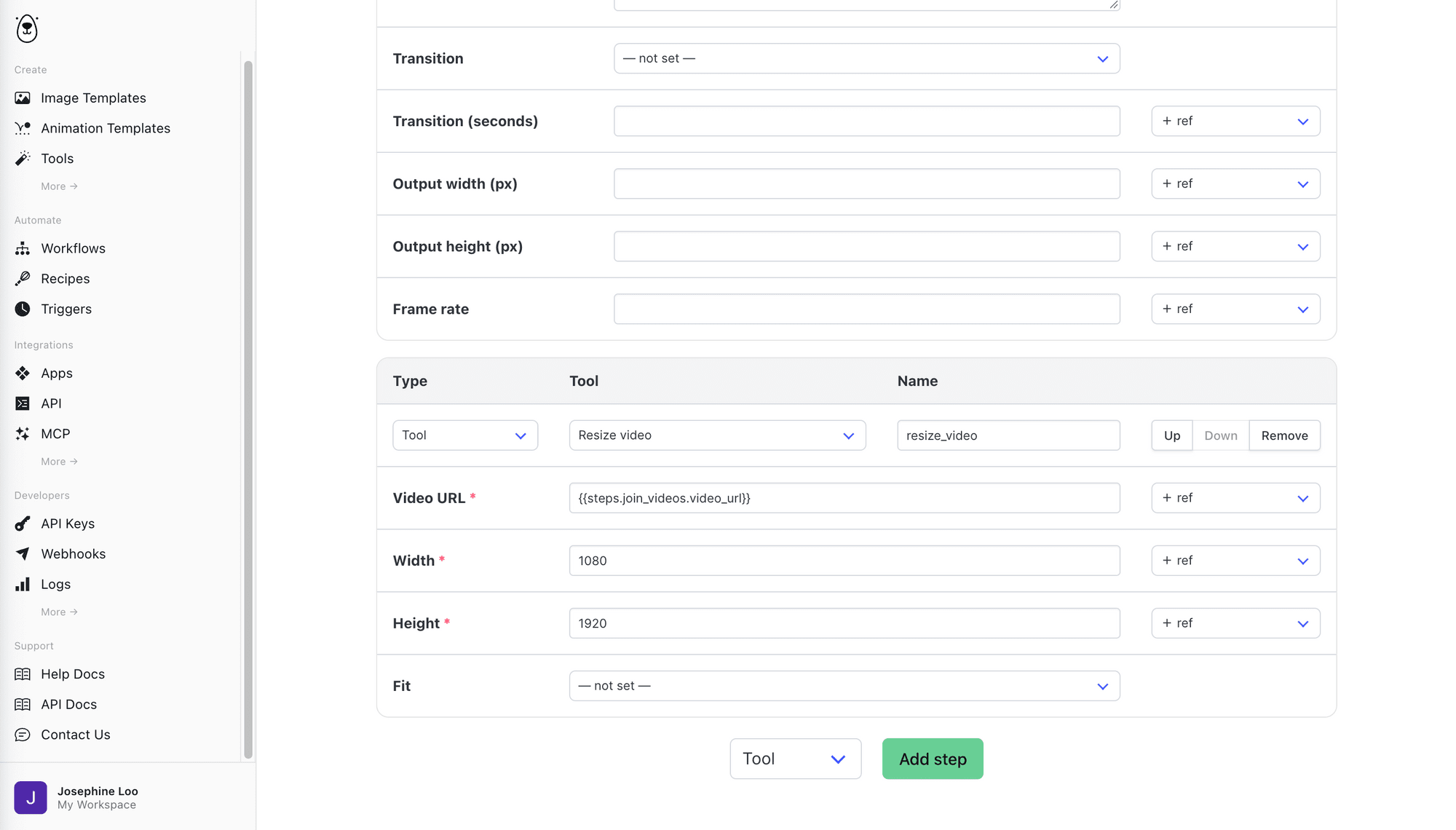
Task: Click the Tools wand icon
Action: [23, 158]
